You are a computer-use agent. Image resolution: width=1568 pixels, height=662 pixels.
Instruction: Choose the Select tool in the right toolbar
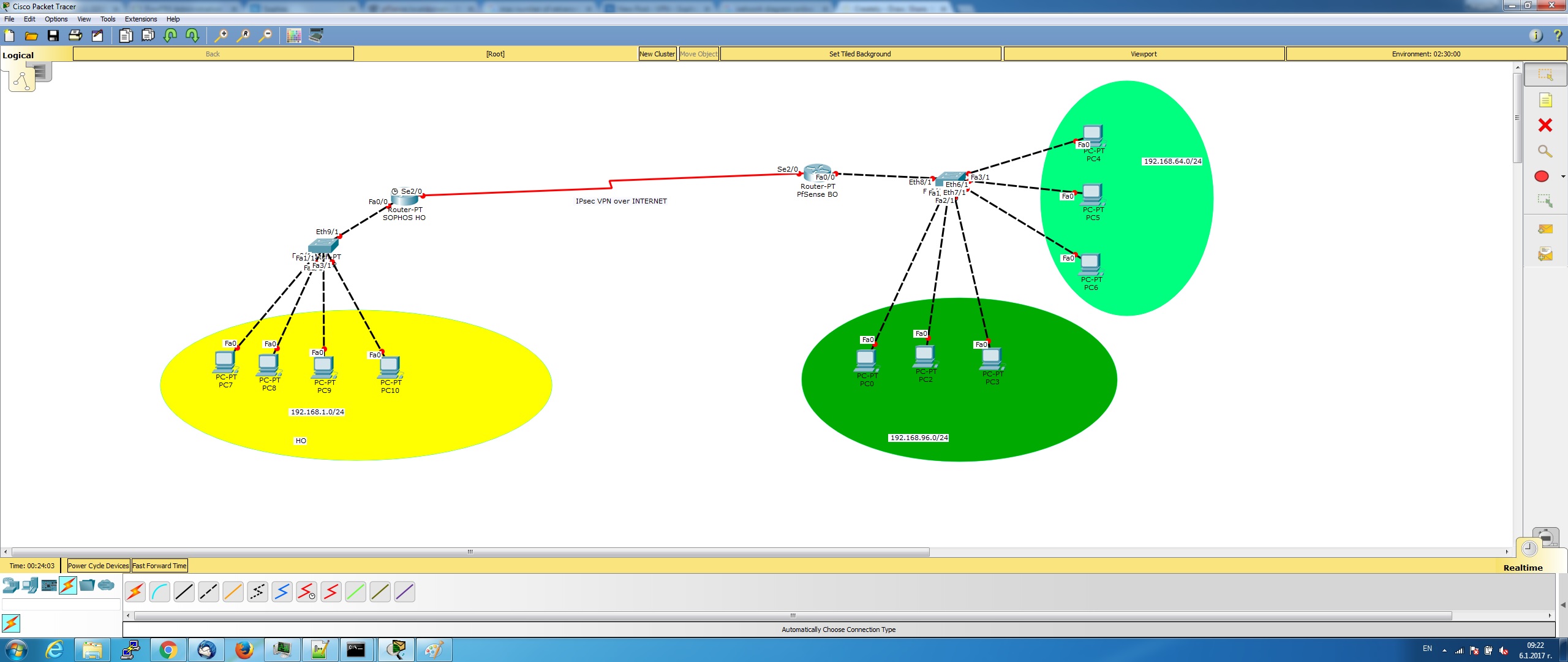click(x=1545, y=75)
